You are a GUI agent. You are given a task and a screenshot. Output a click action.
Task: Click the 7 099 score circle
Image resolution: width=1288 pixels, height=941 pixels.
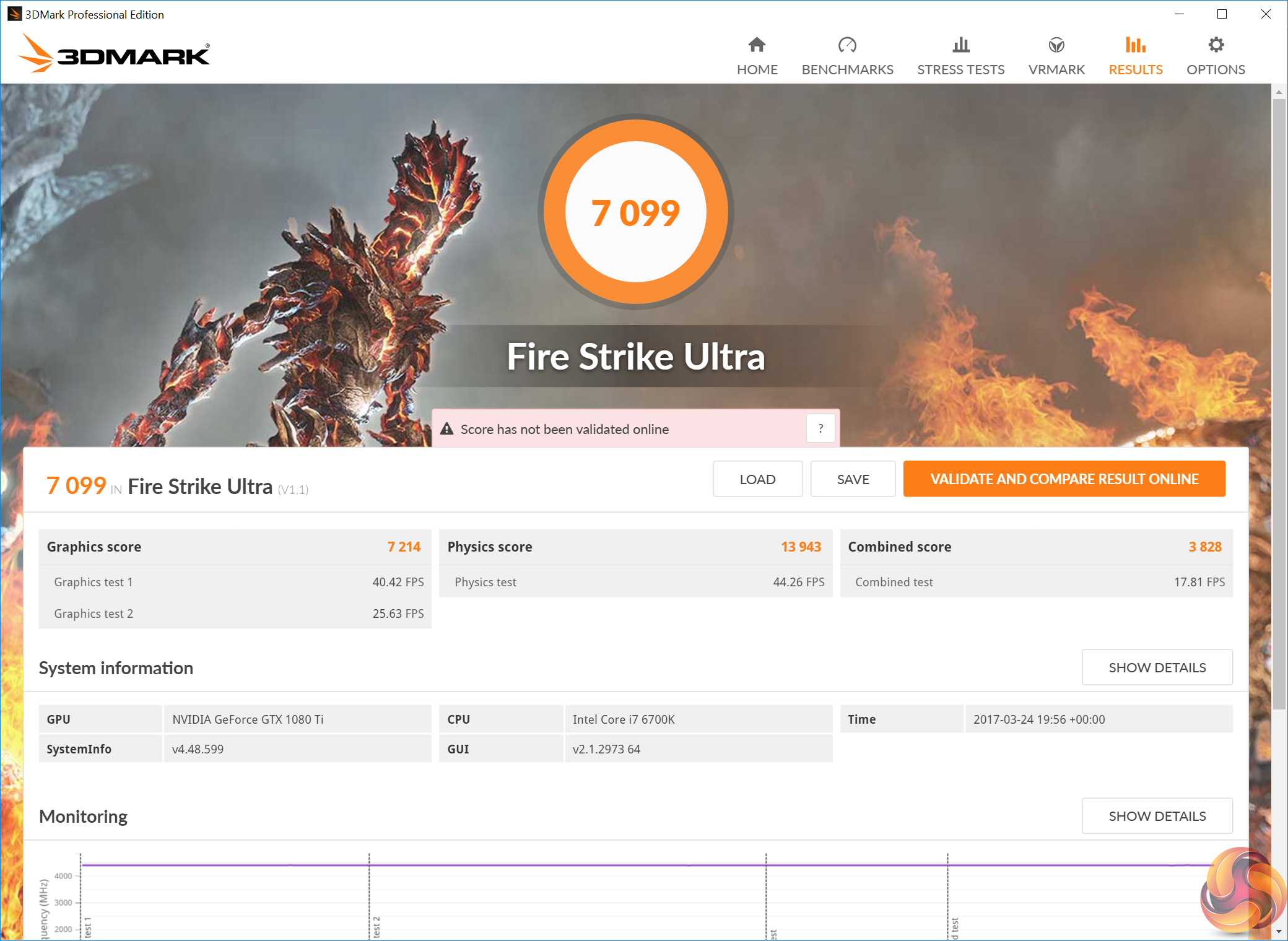click(x=635, y=212)
